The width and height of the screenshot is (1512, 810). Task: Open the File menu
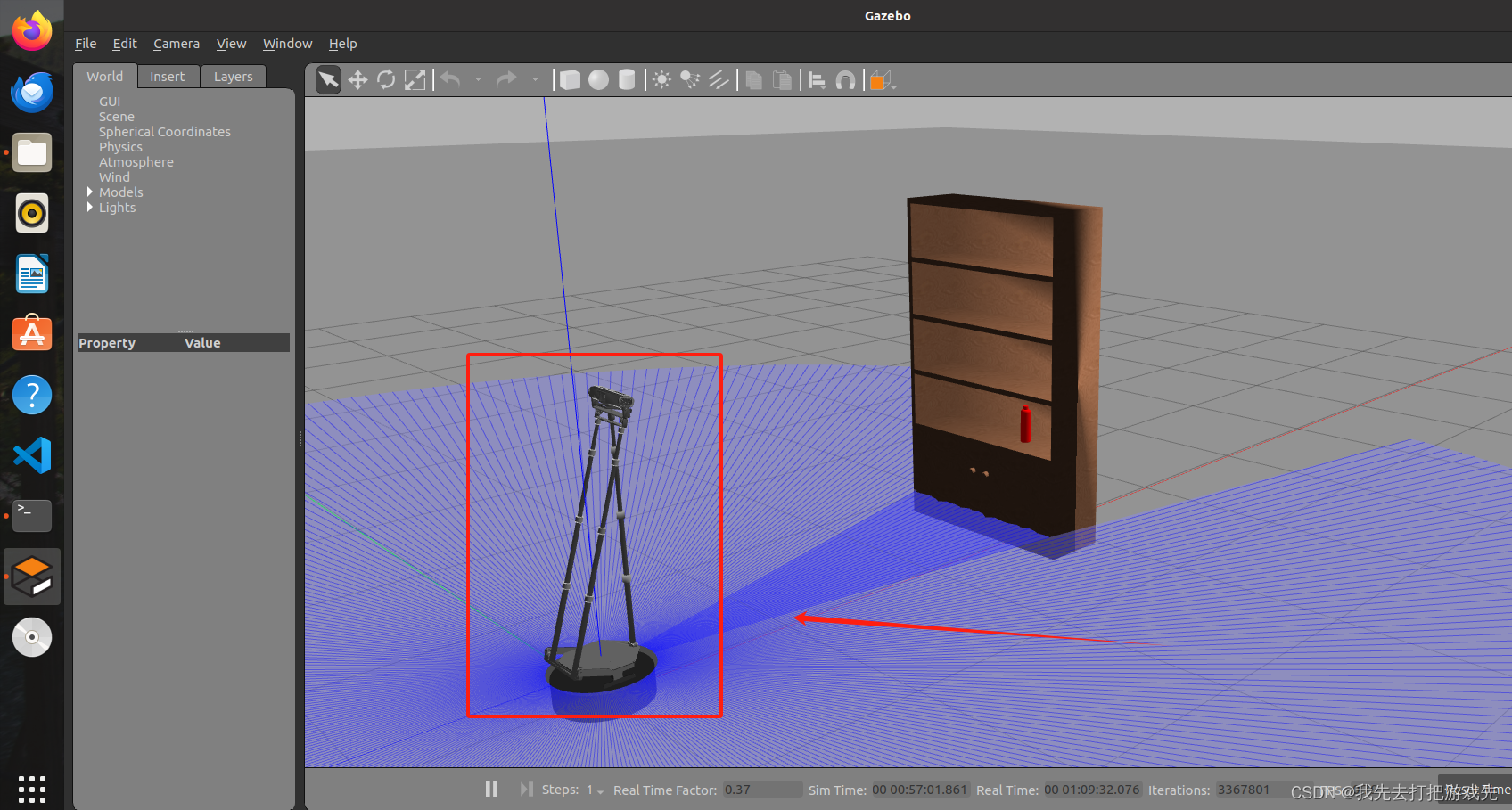click(x=86, y=44)
